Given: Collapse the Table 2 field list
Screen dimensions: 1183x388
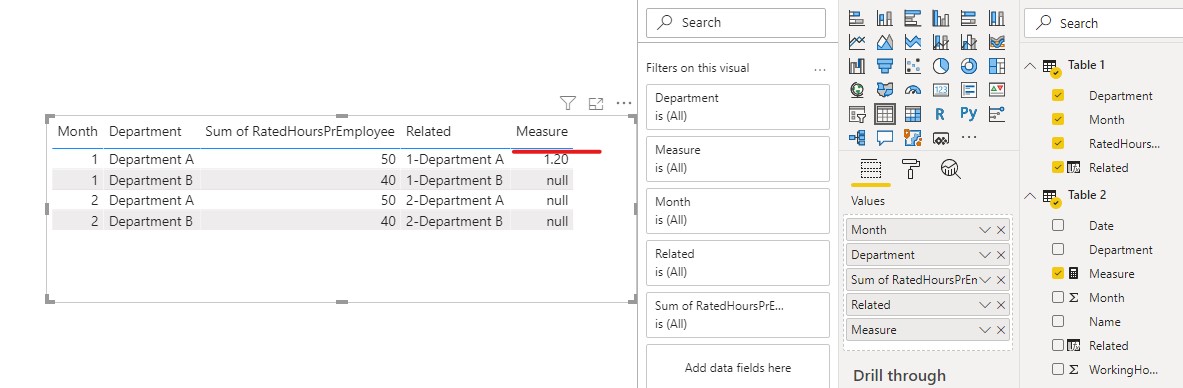Looking at the screenshot, I should tap(1030, 196).
